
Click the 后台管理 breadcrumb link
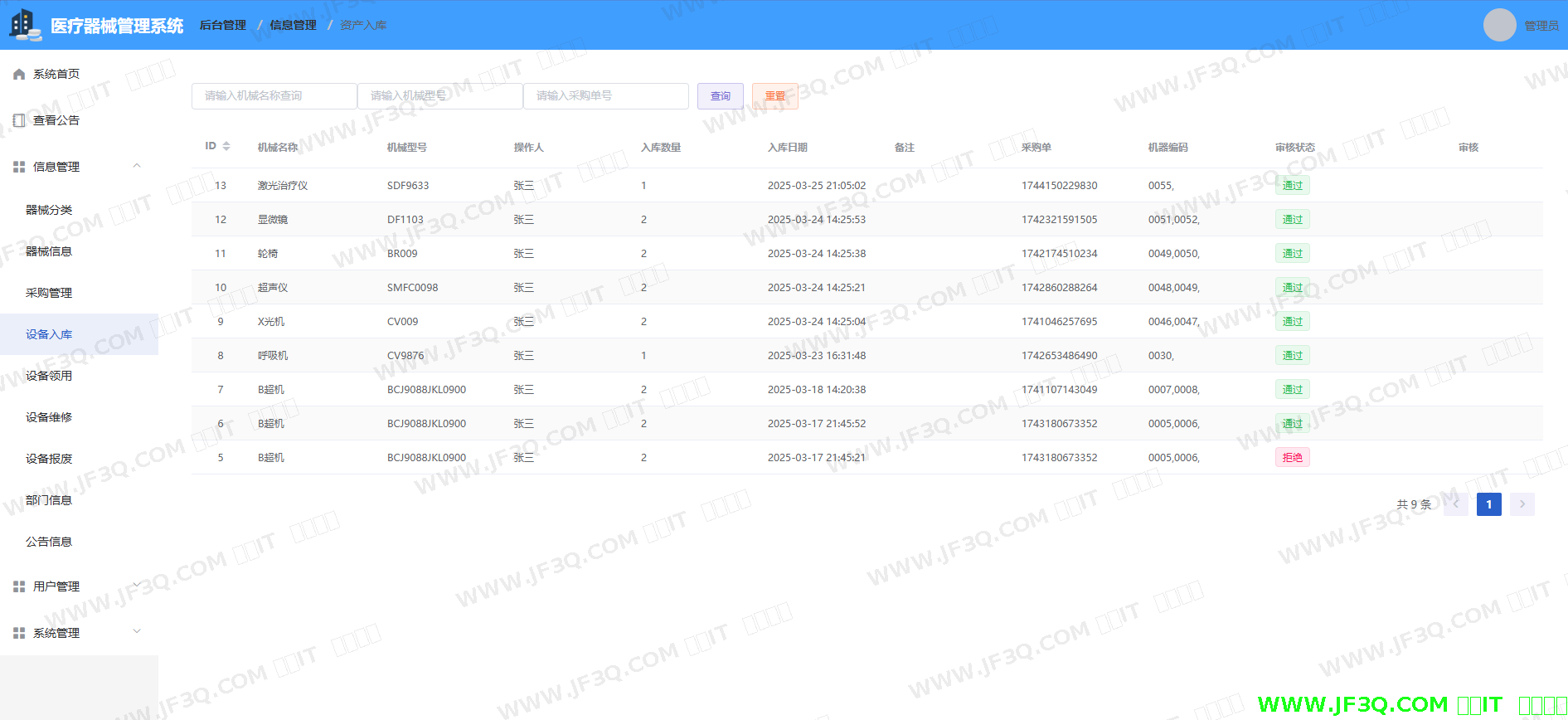(x=222, y=25)
